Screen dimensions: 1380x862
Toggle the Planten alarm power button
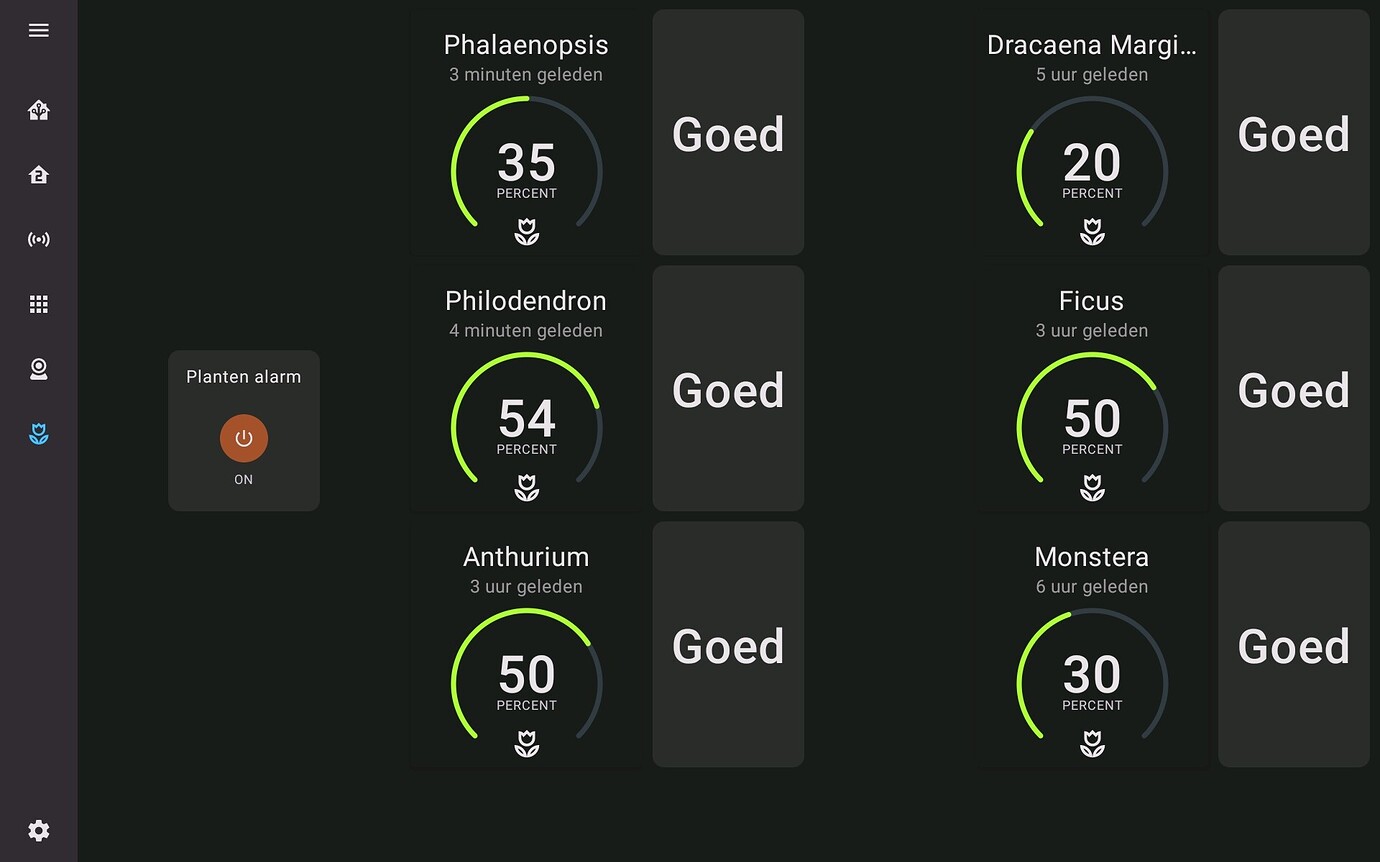click(243, 438)
